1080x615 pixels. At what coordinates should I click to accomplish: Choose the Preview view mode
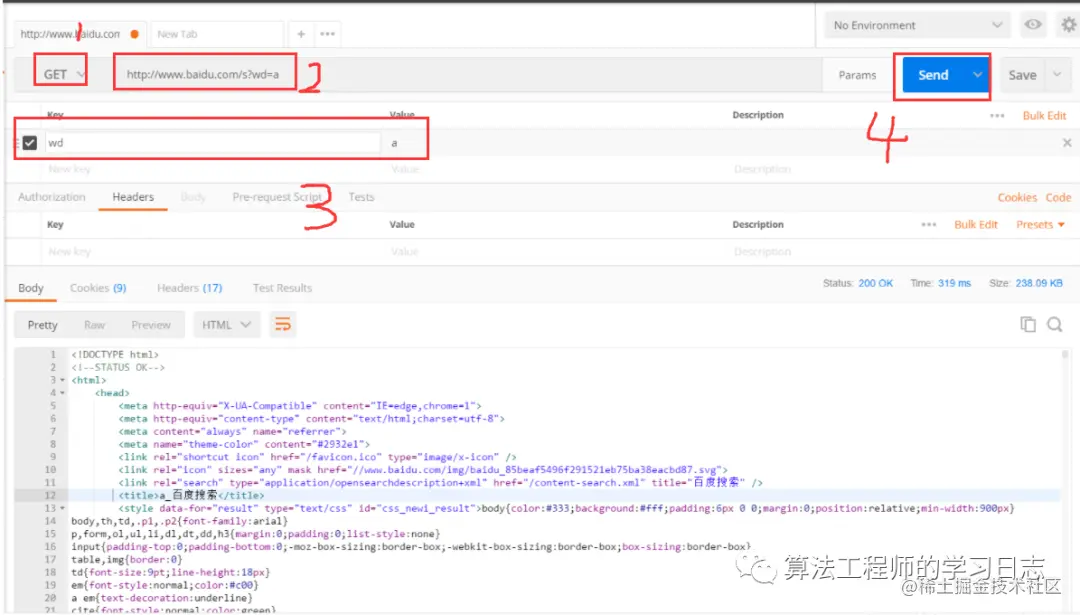[x=151, y=325]
